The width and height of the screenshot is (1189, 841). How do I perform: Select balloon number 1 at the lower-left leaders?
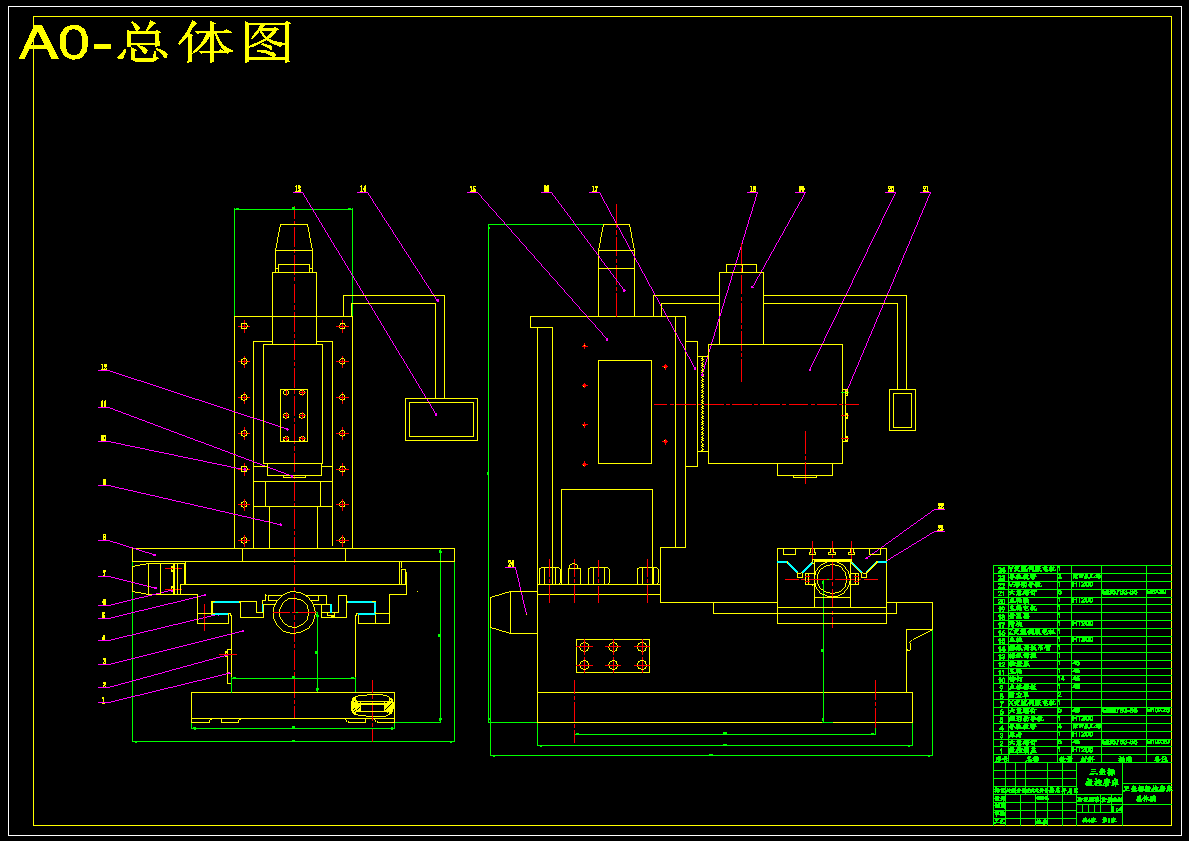pos(102,701)
